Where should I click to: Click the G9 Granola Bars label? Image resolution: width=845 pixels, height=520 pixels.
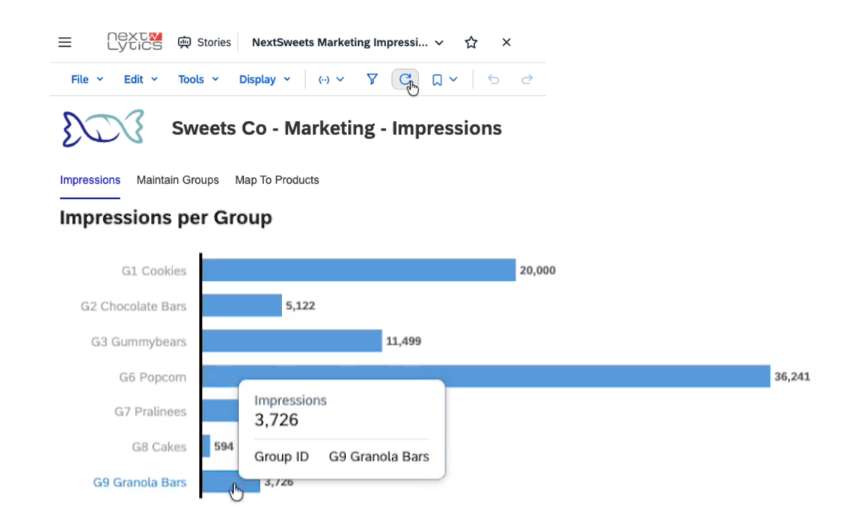click(140, 482)
